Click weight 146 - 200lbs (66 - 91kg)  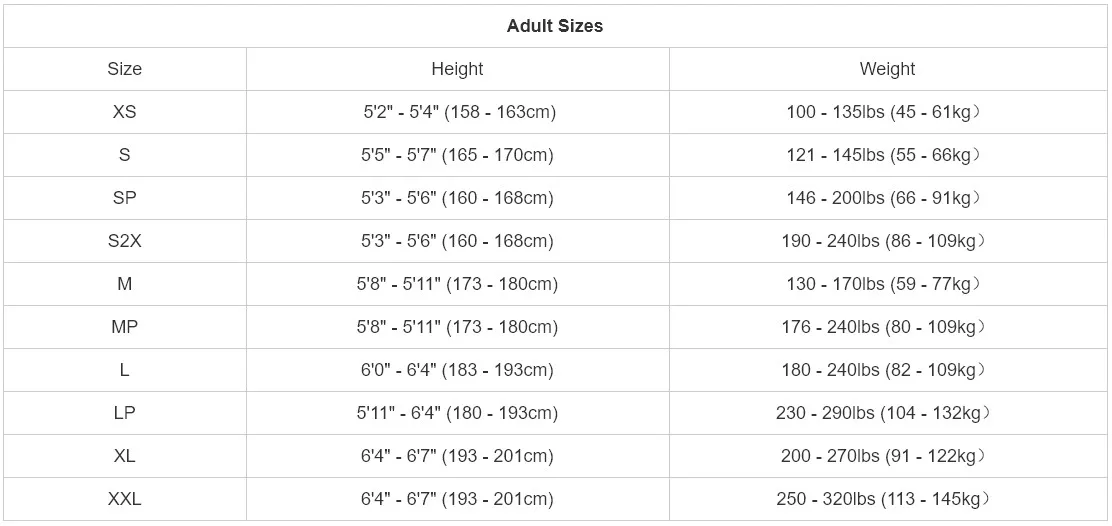pyautogui.click(x=883, y=198)
